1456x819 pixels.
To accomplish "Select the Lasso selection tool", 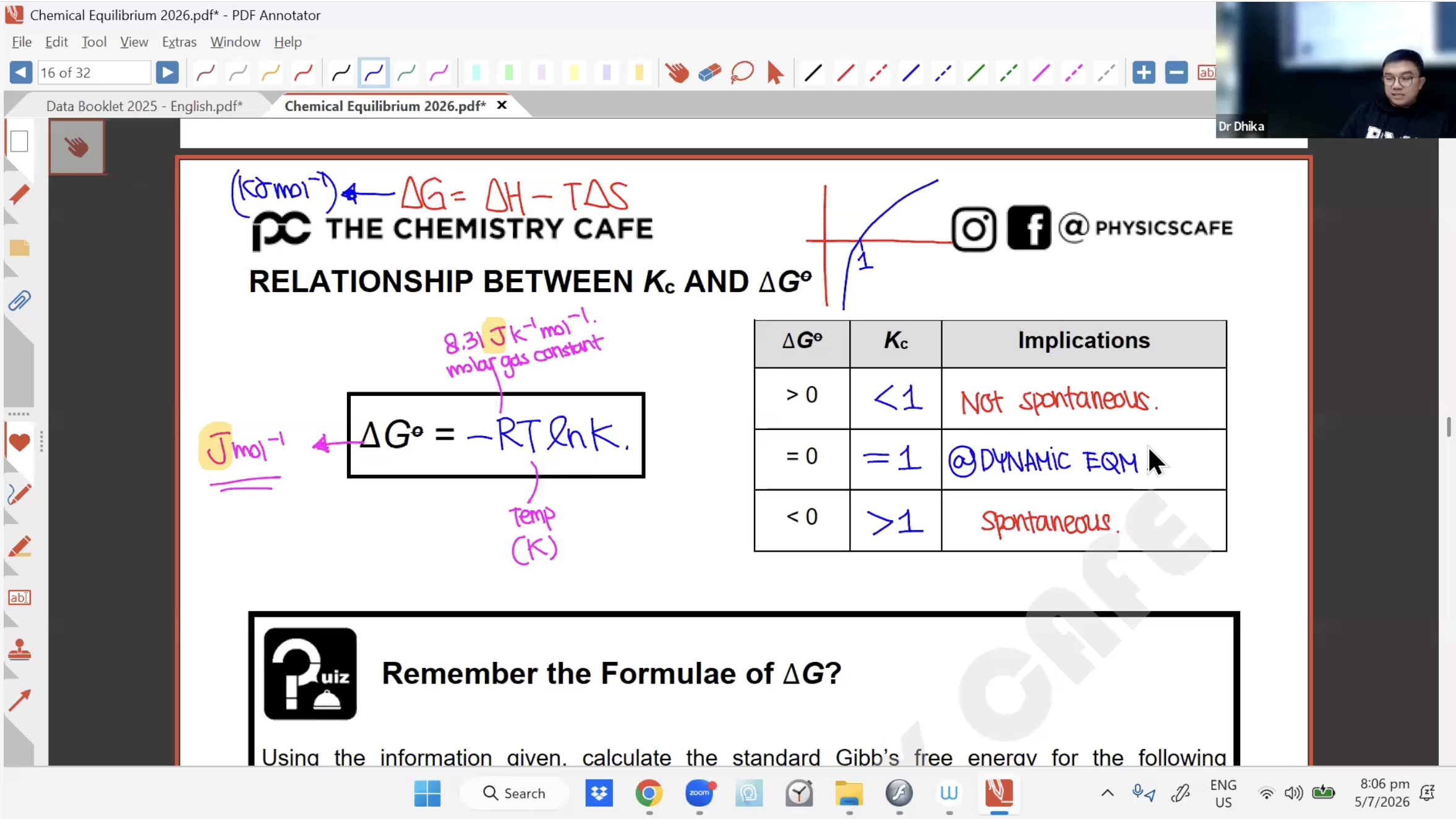I will point(742,73).
